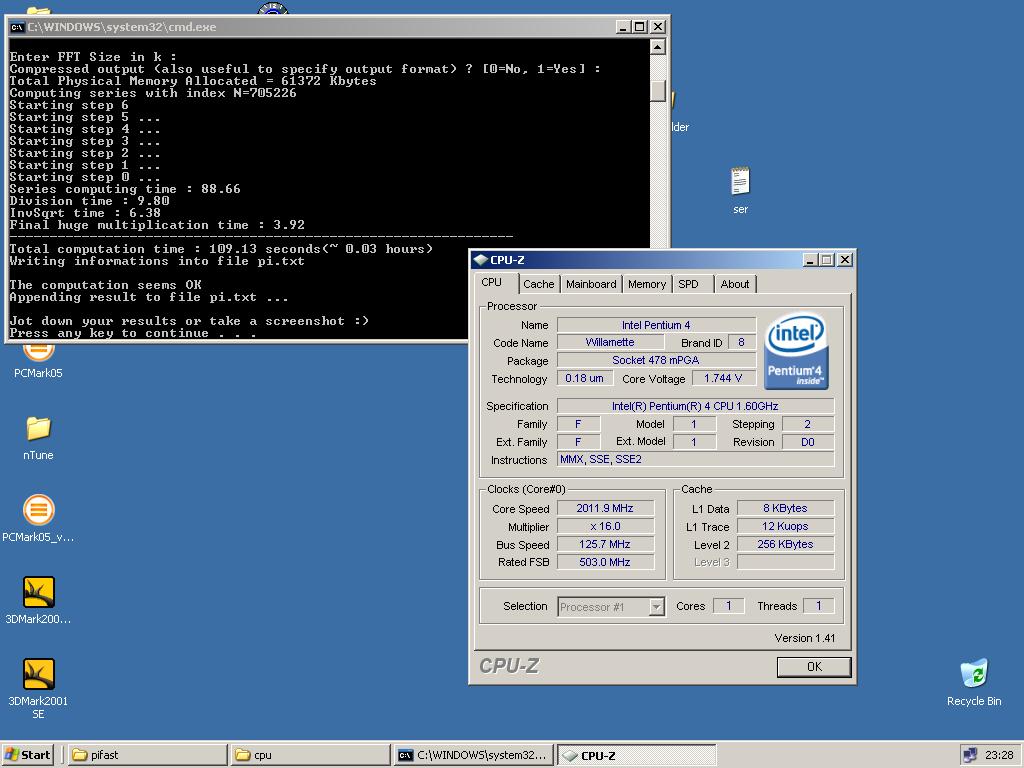
Task: Click the Revision value D0
Action: point(808,442)
